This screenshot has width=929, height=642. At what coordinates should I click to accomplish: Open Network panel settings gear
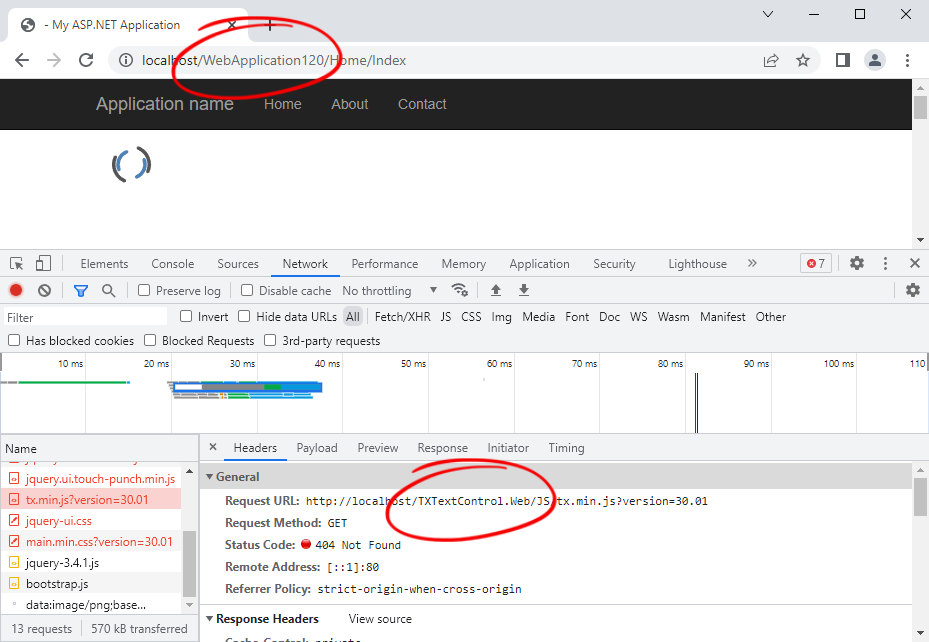[x=912, y=290]
